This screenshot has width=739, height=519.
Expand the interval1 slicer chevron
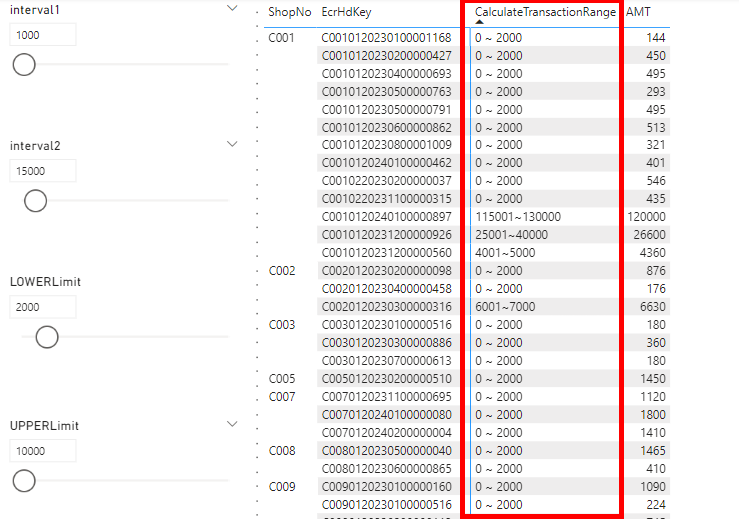(232, 8)
